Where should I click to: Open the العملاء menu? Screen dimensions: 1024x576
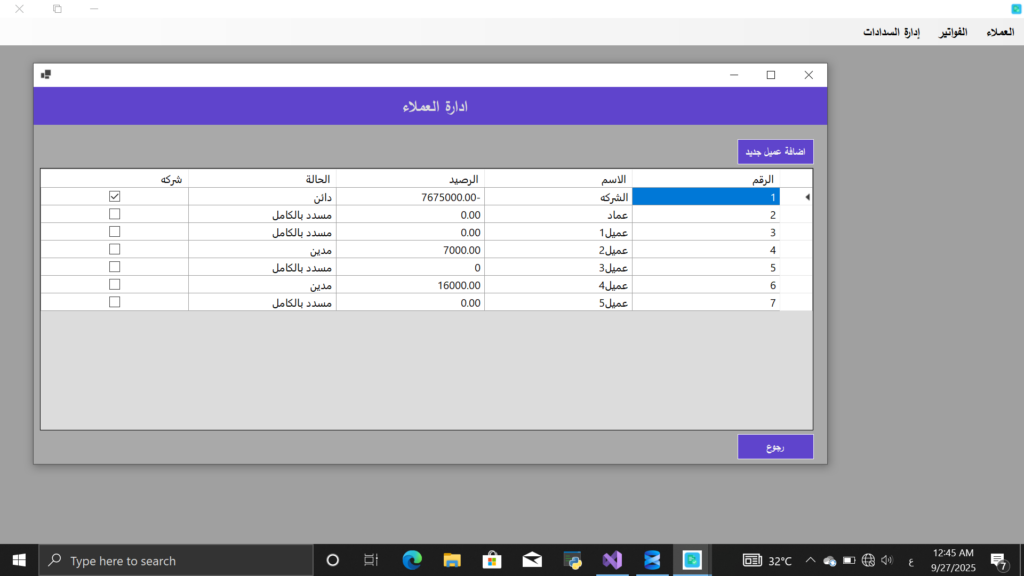(x=1000, y=32)
